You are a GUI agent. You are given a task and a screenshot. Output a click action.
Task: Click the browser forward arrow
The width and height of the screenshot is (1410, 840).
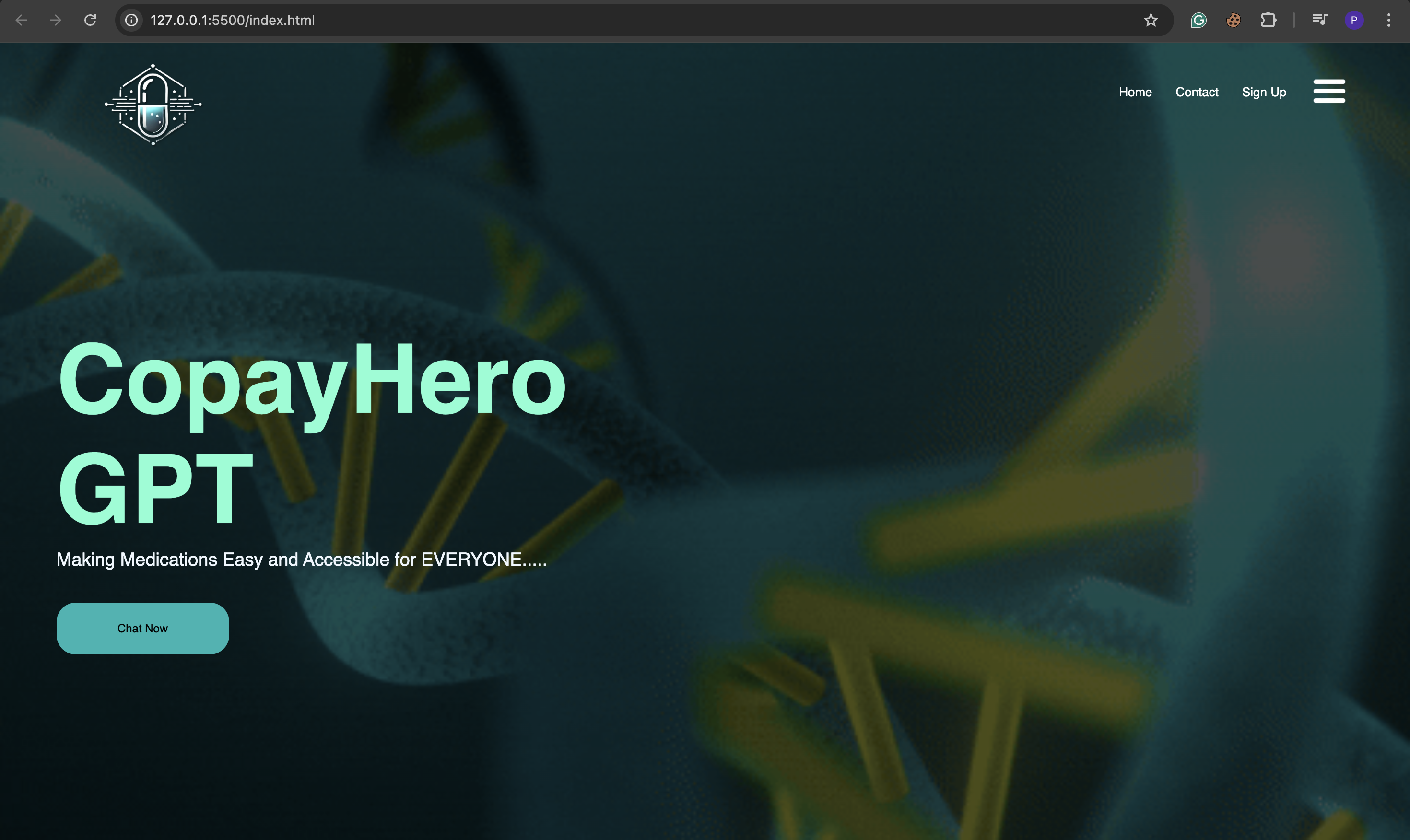(56, 21)
